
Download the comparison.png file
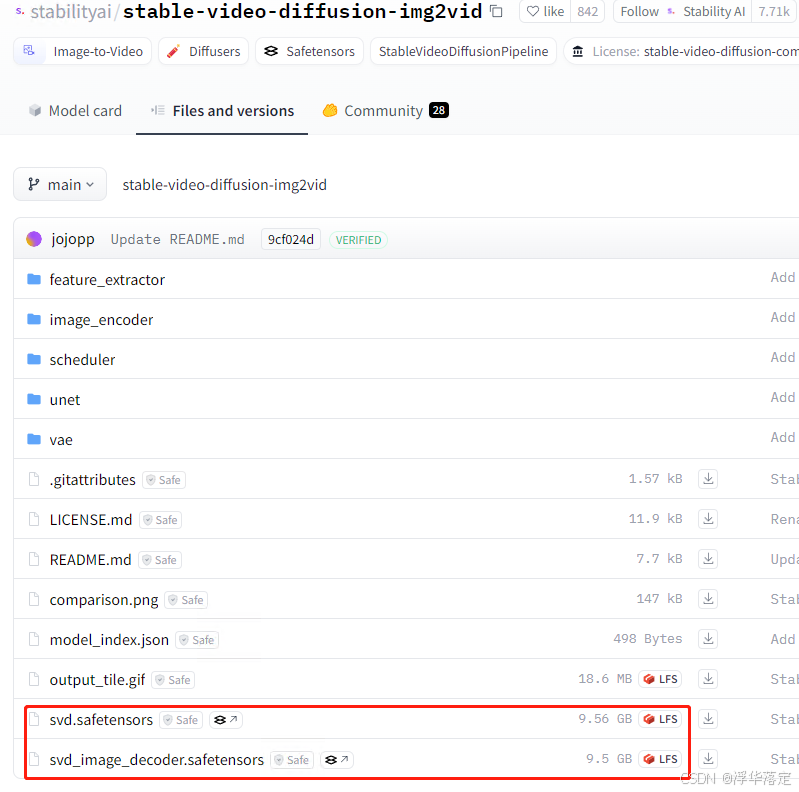(x=708, y=599)
